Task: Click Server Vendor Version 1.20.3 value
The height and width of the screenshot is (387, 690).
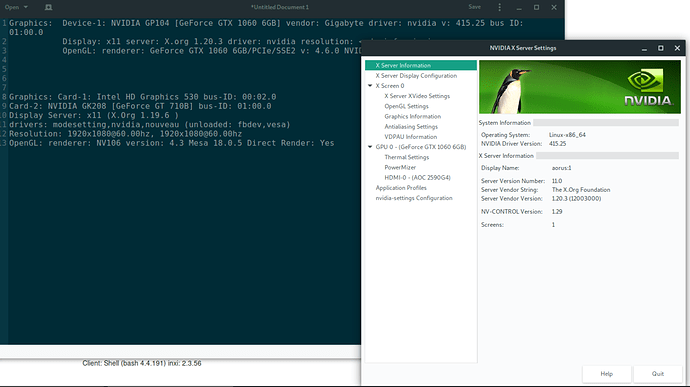Action: (x=576, y=199)
